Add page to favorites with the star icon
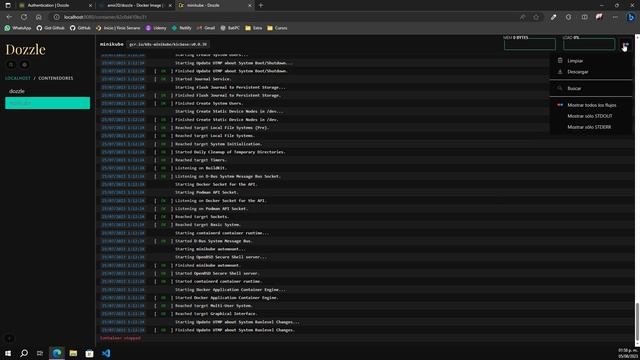This screenshot has width=640, height=360. (536, 17)
